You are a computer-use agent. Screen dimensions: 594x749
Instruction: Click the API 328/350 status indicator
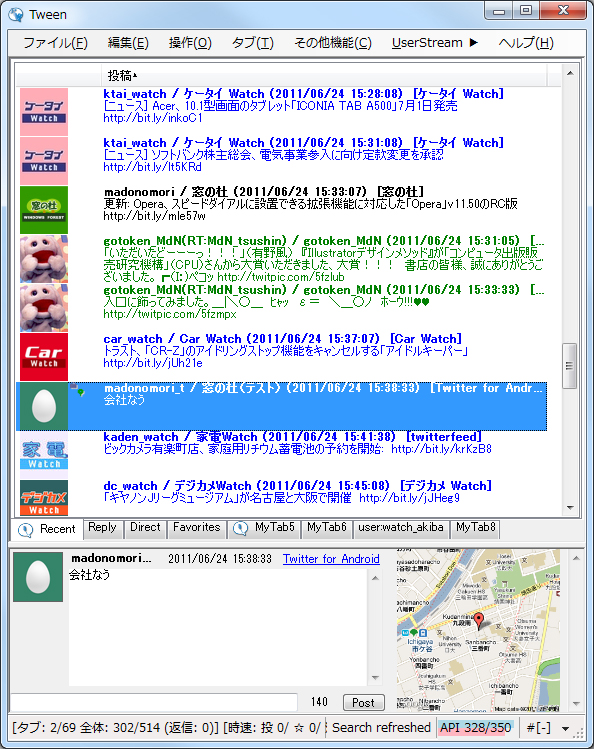coord(476,728)
